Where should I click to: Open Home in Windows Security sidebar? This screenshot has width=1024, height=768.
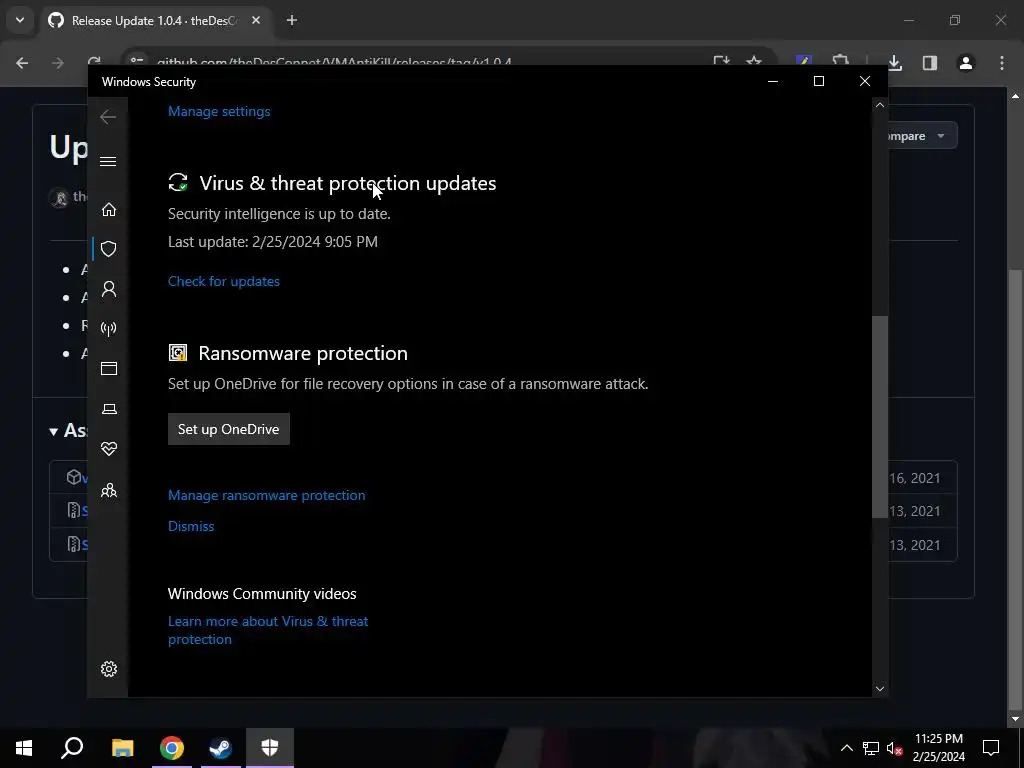(x=109, y=210)
